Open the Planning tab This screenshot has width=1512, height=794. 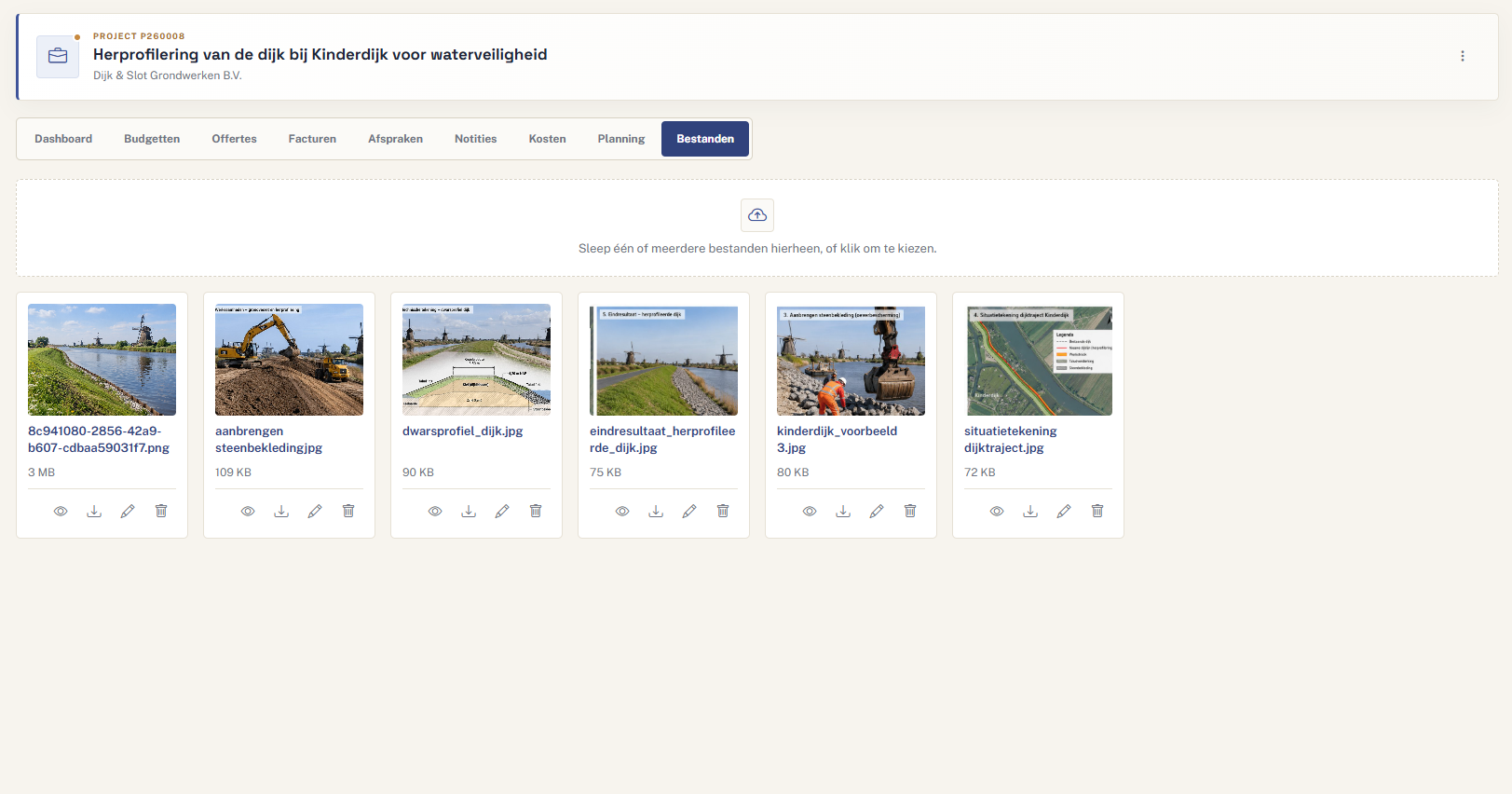[x=620, y=139]
